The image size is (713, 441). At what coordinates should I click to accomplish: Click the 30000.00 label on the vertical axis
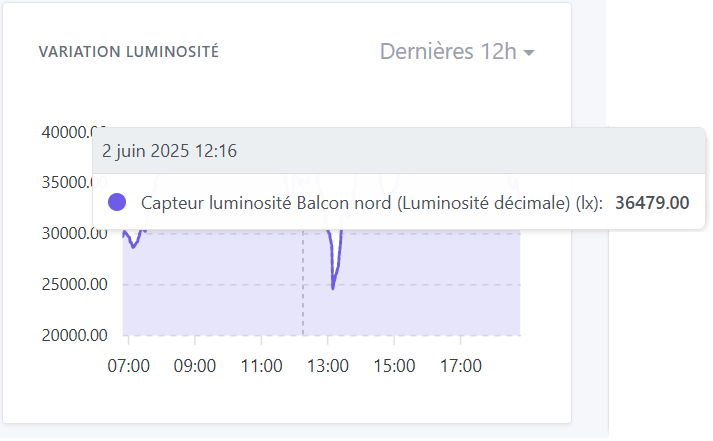click(69, 234)
